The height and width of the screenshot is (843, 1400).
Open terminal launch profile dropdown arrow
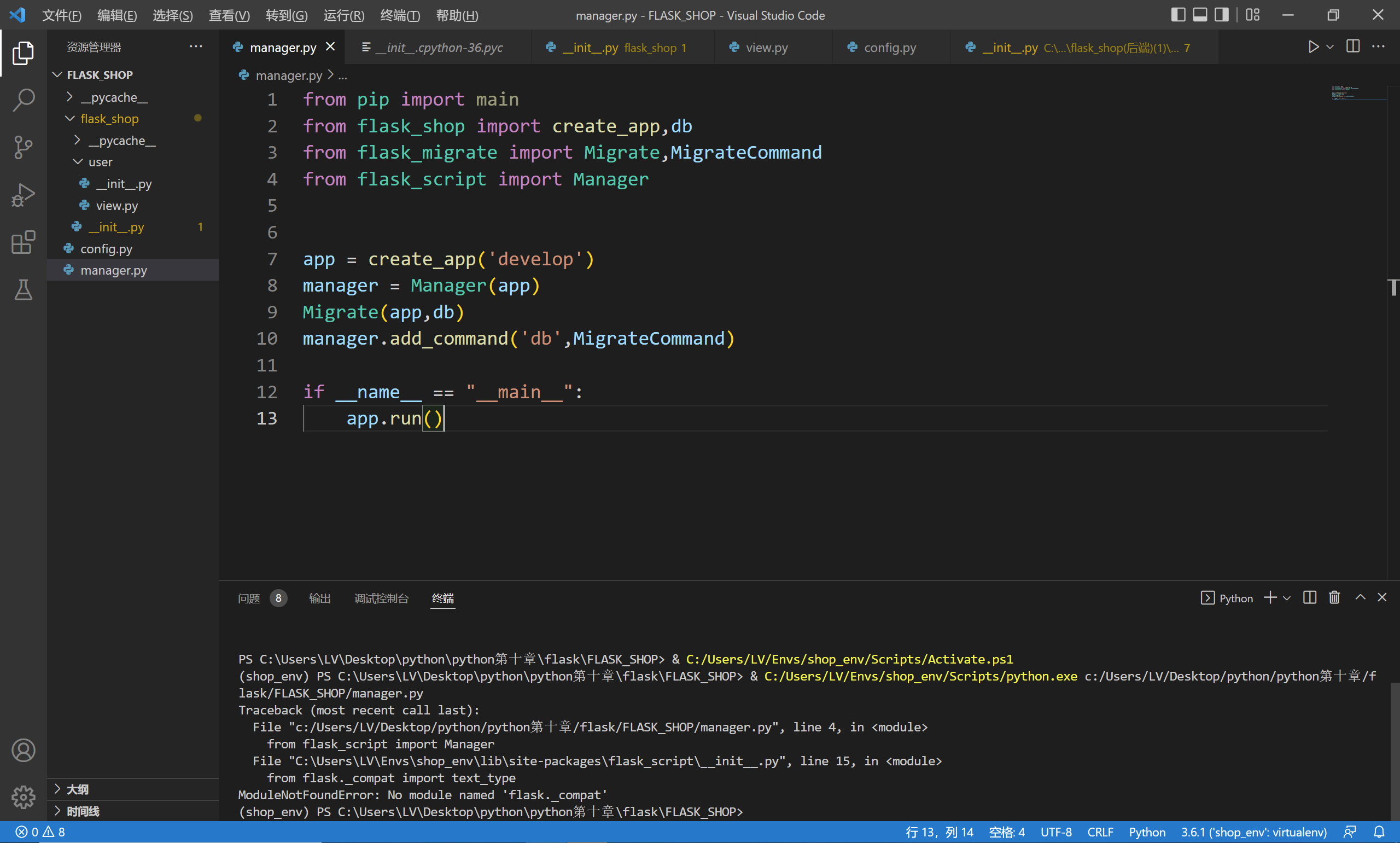(x=1287, y=598)
